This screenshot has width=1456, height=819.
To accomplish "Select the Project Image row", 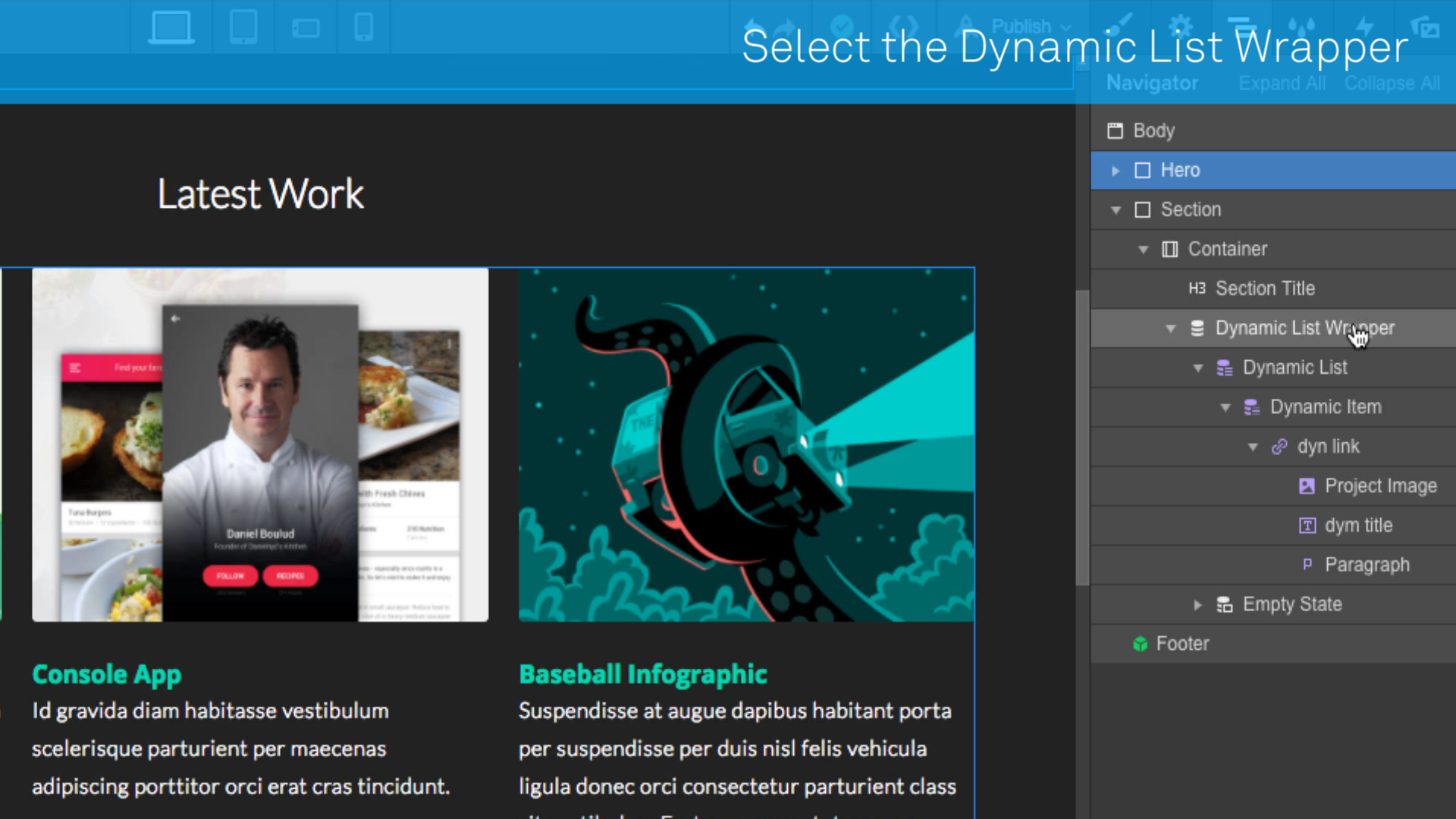I will coord(1273,485).
